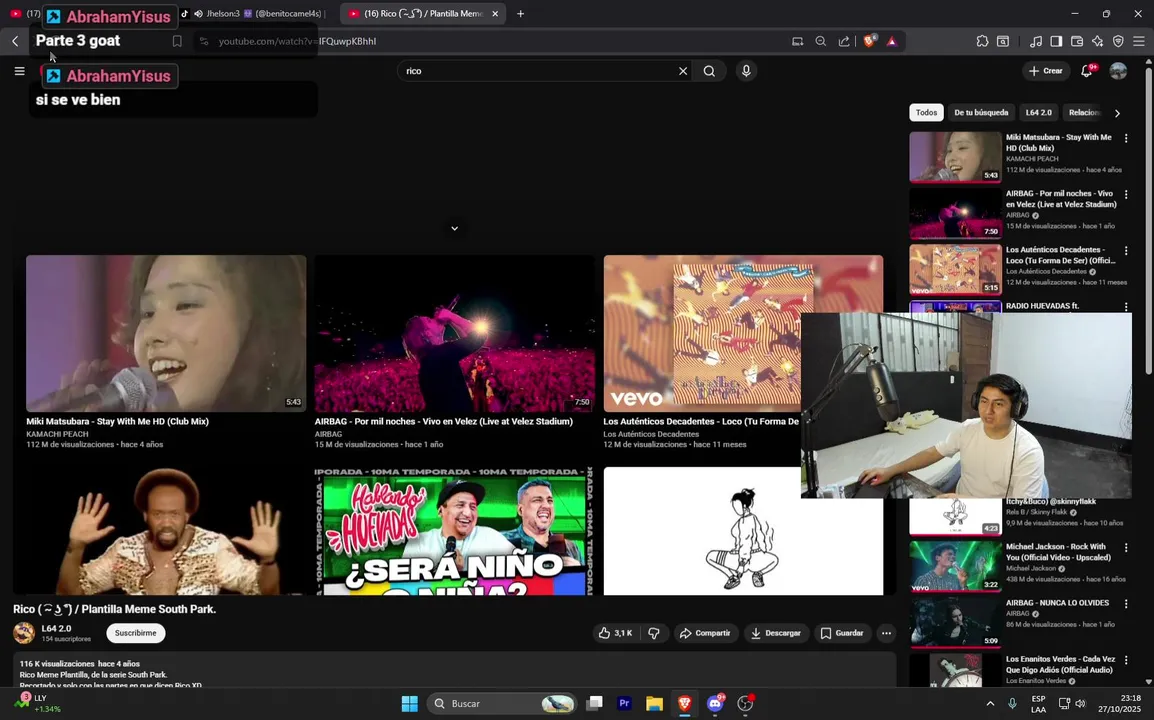Bookmark this page with the bookmark icon
Screen dimensions: 1154x720
[x=177, y=41]
